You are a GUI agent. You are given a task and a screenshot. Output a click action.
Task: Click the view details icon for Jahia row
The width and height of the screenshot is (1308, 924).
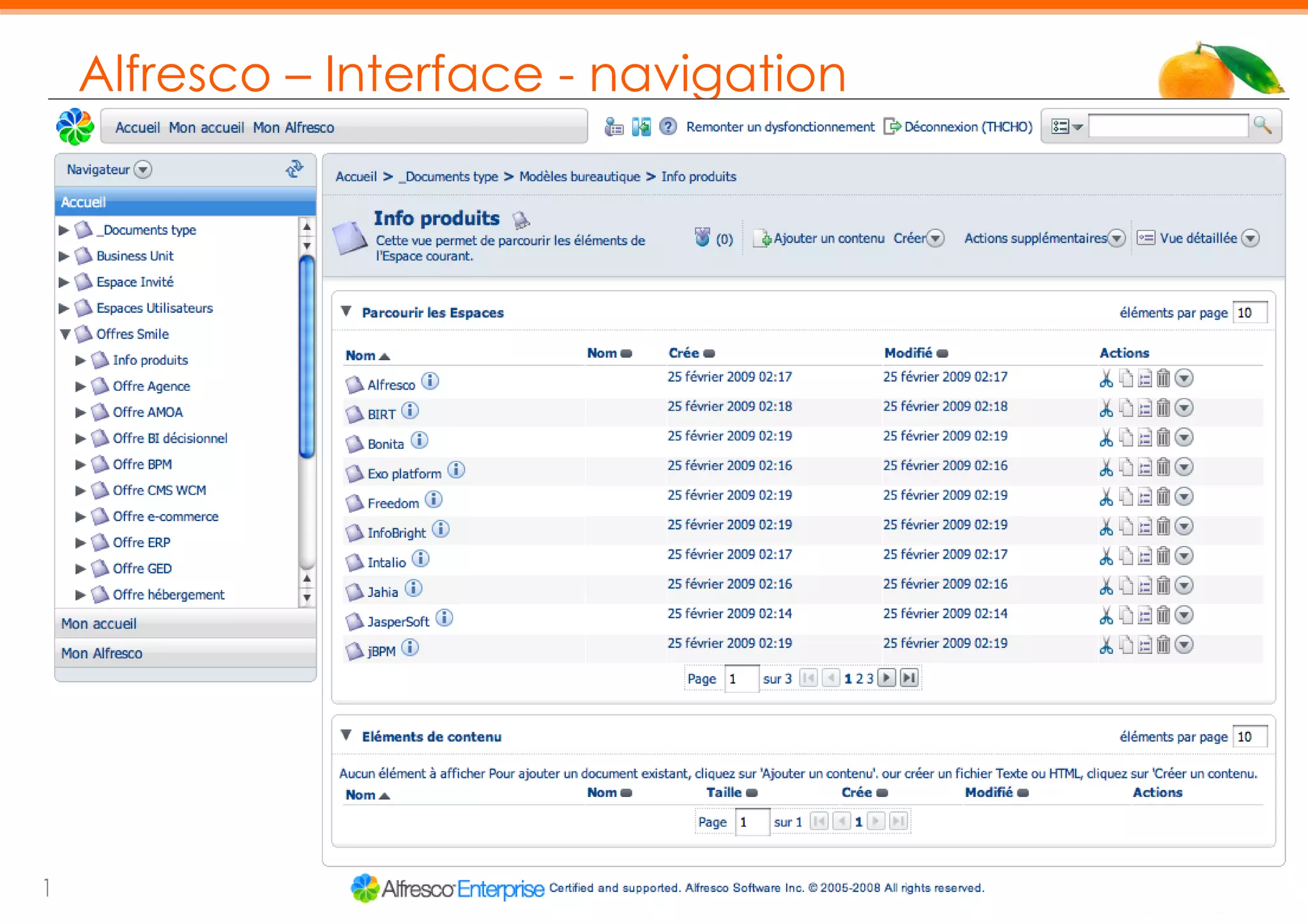pyautogui.click(x=1144, y=586)
